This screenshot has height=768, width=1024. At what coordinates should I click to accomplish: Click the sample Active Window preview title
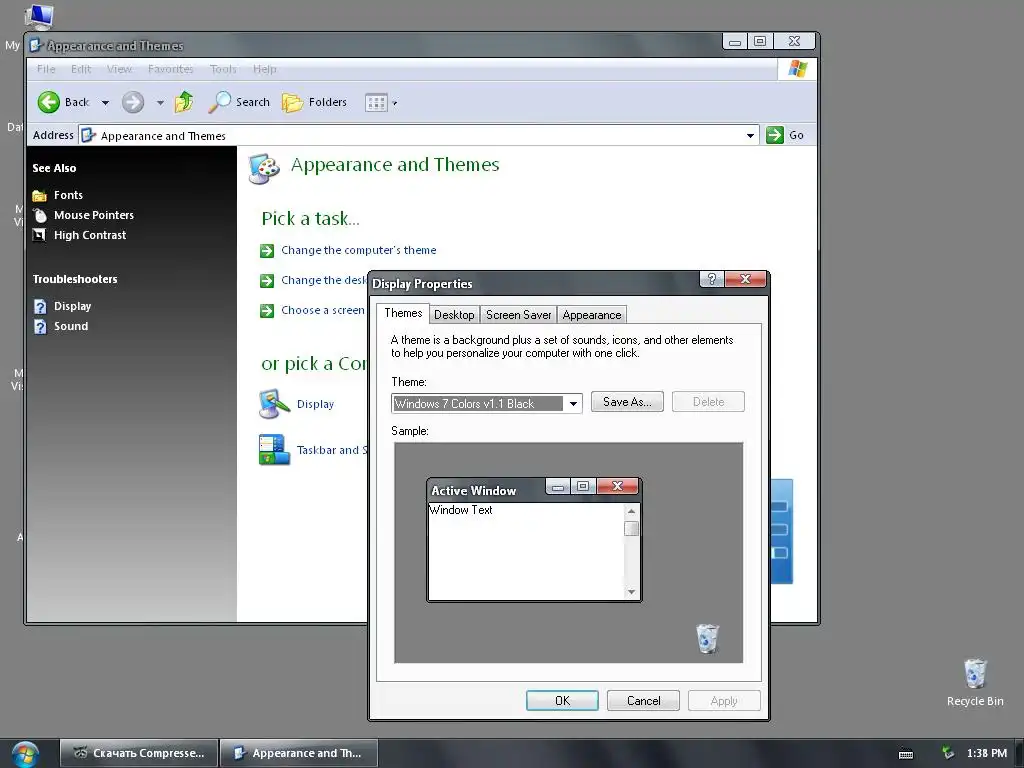[x=473, y=490]
